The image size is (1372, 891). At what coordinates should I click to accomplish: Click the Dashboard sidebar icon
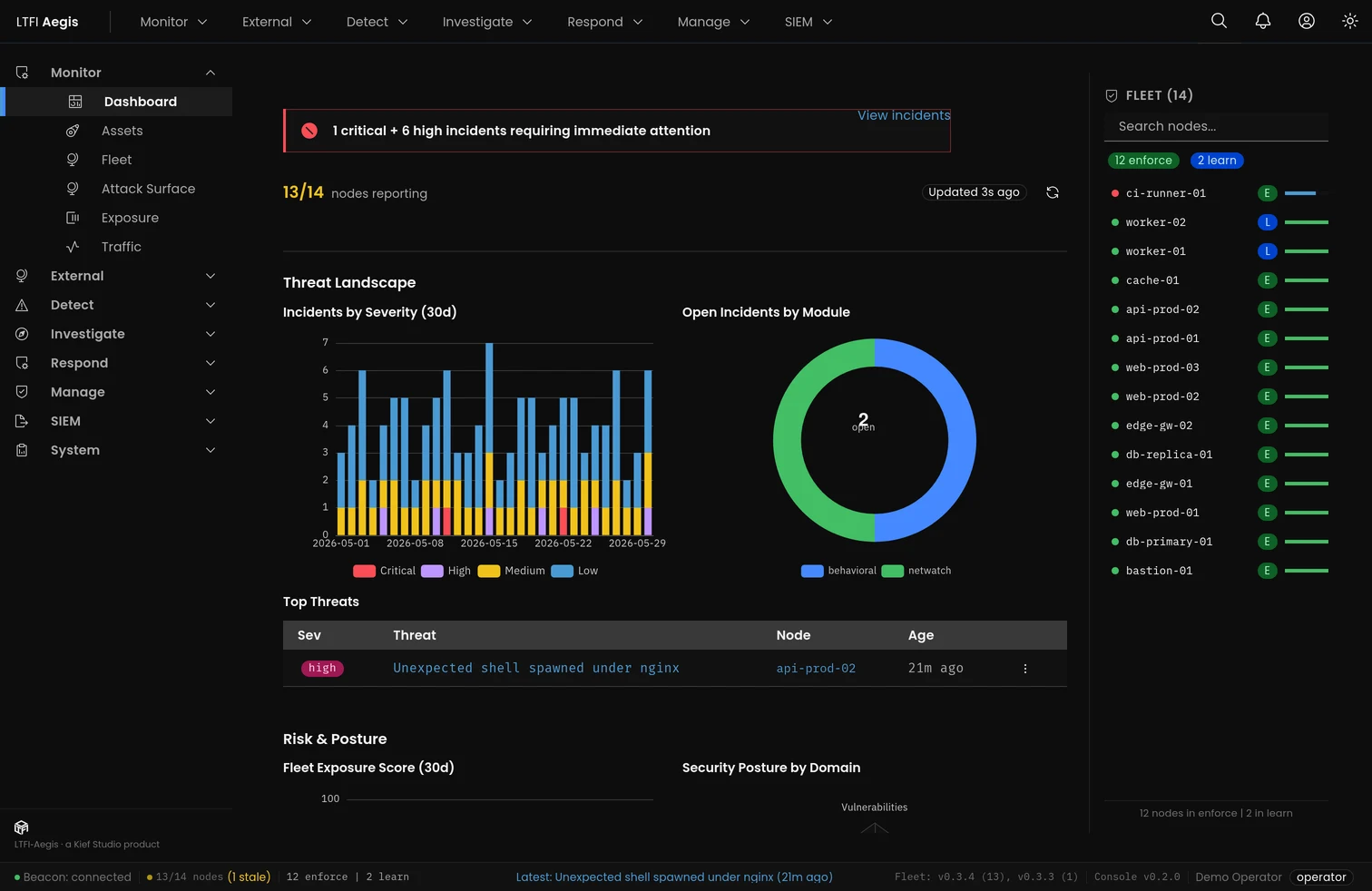tap(75, 102)
